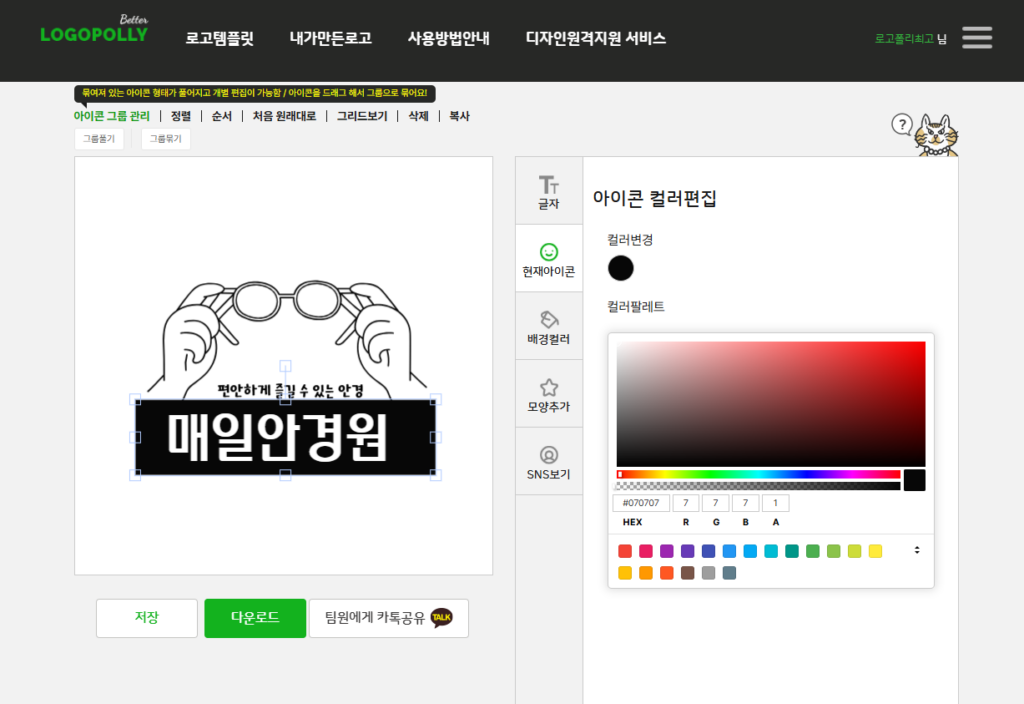Click the HEX #070707 input field
The height and width of the screenshot is (704, 1024).
click(x=641, y=503)
